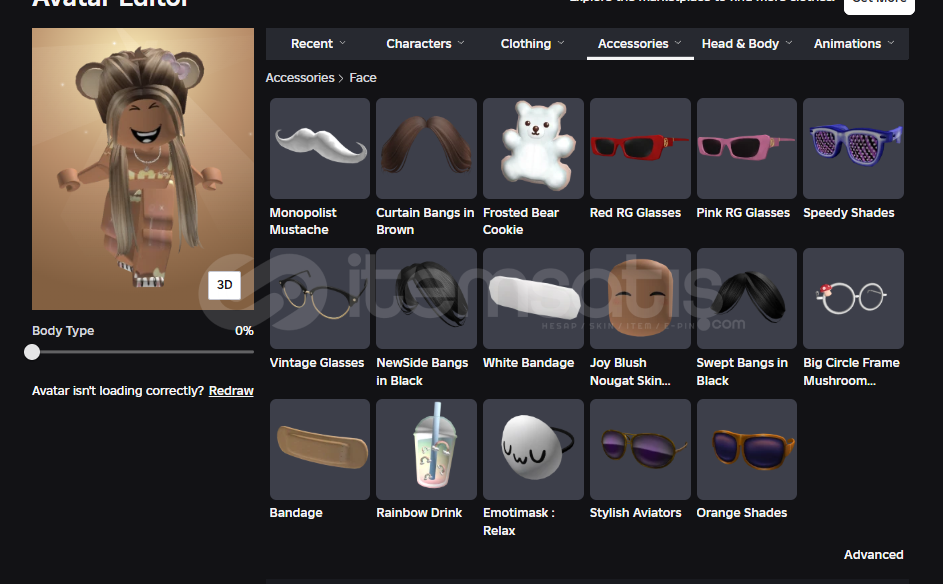Select the Vintage Glasses item

click(x=320, y=298)
